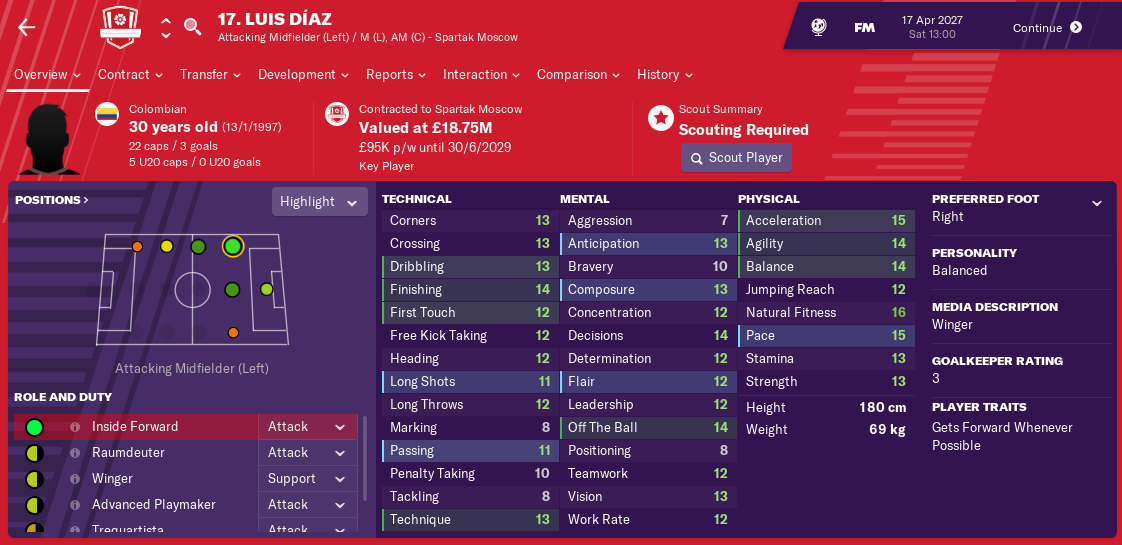Click the Spartak Moscow club badge in header
The height and width of the screenshot is (545, 1122).
pyautogui.click(x=120, y=27)
